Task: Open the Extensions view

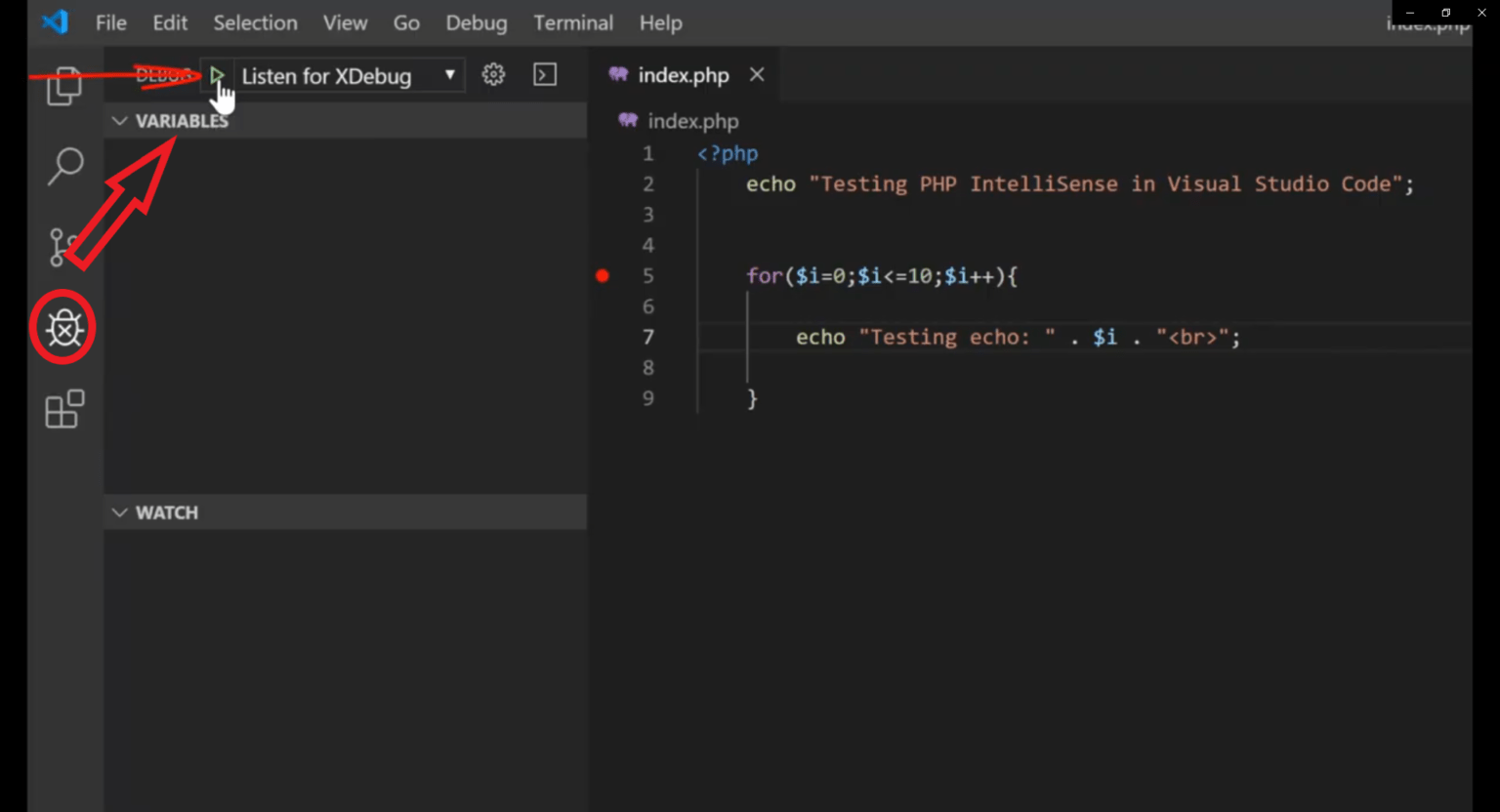Action: [63, 410]
